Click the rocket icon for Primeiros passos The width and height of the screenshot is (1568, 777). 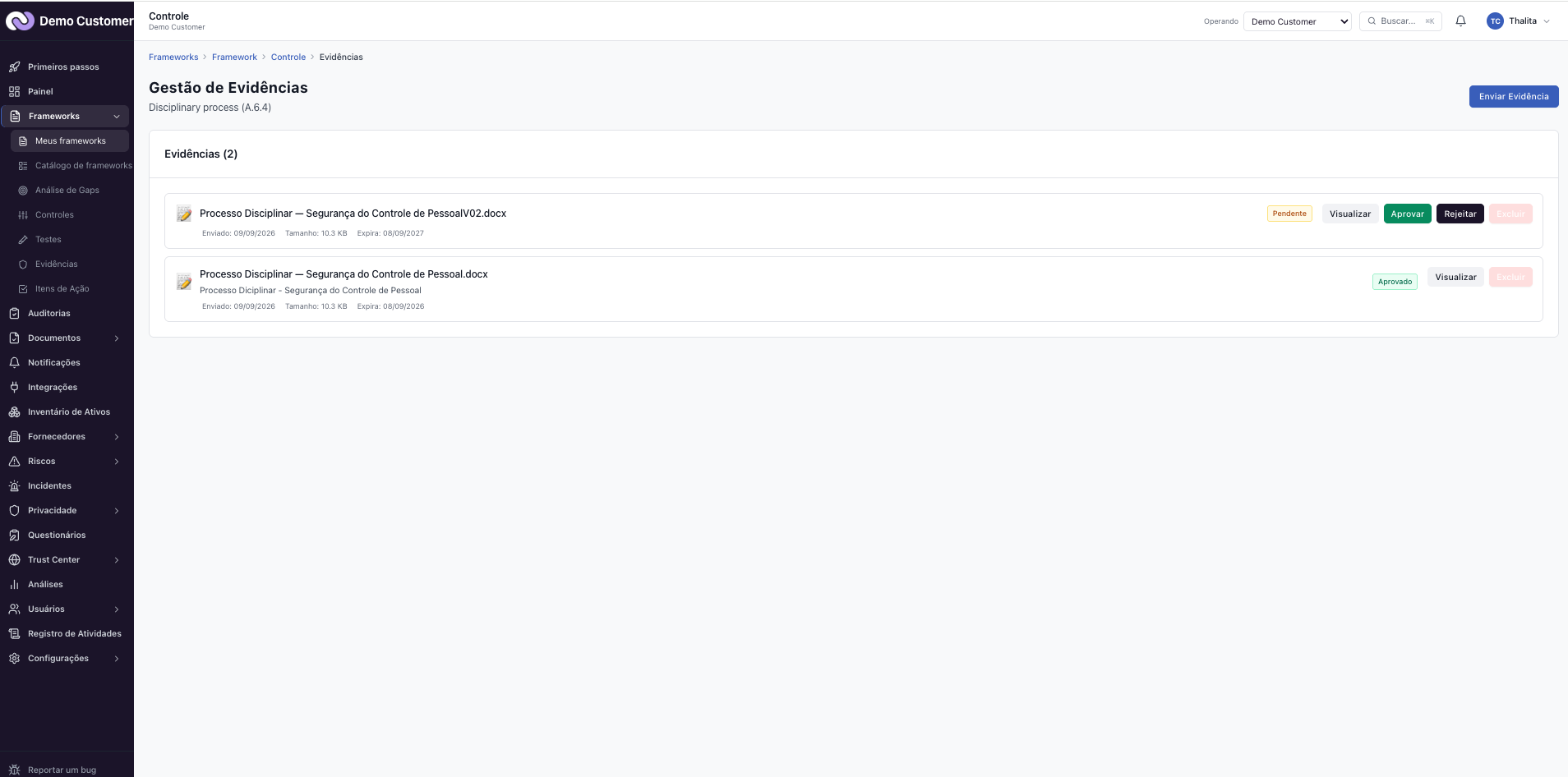pos(14,67)
